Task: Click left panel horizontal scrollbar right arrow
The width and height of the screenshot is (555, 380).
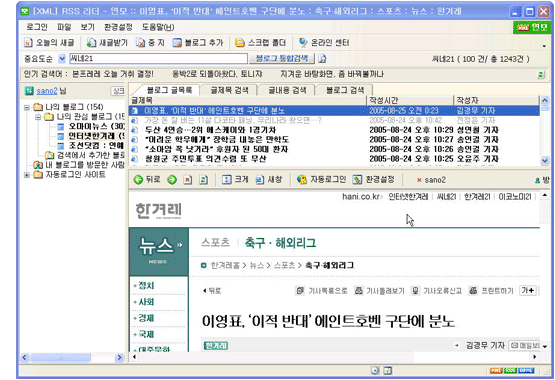Action: tap(119, 358)
